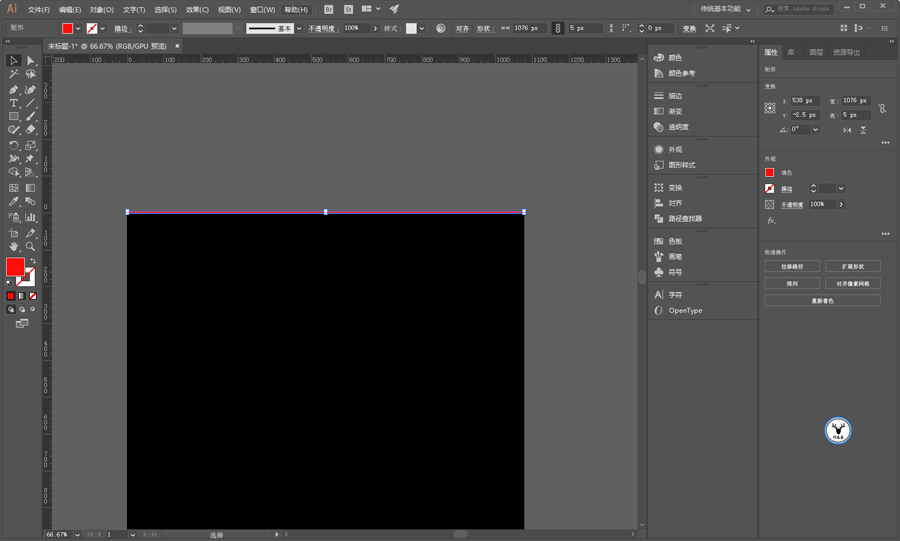The image size is (900, 541).
Task: Click the 扩展形状 button
Action: 853,266
